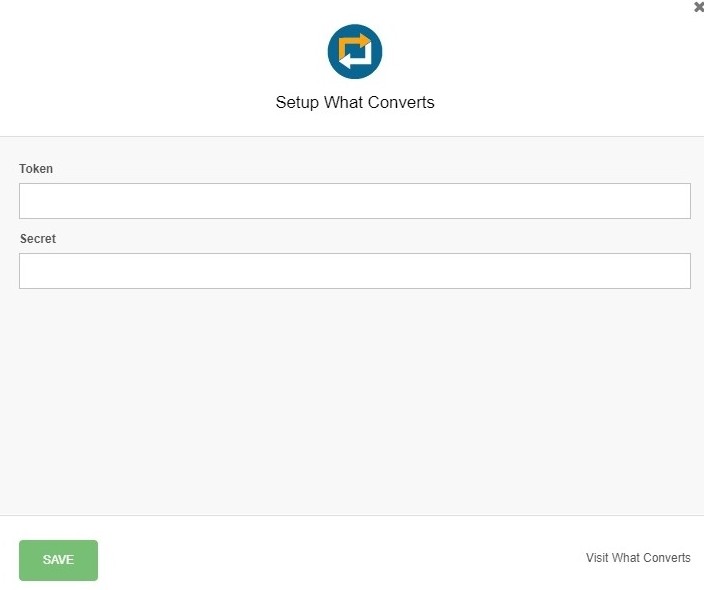Dismiss the dialog using the close icon
This screenshot has height=590, width=704.
699,7
